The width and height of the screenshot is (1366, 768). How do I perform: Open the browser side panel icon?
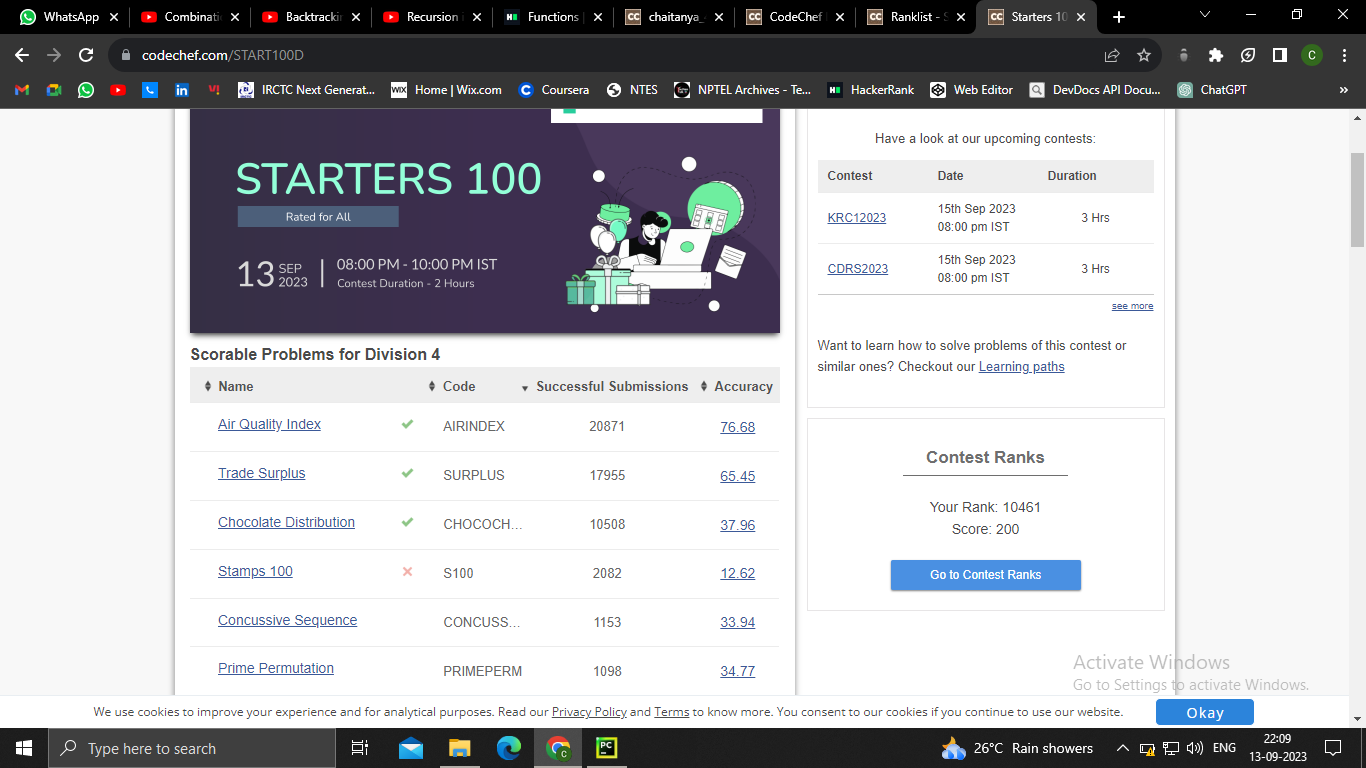click(x=1279, y=55)
